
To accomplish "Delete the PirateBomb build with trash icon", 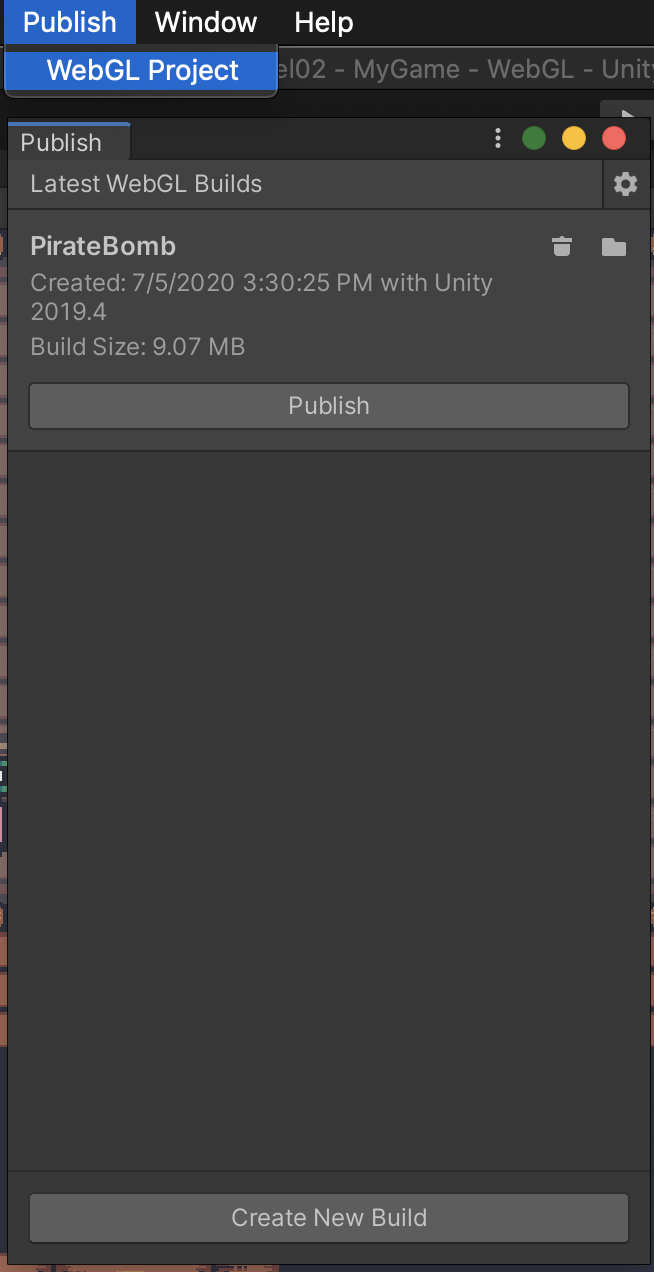I will (x=562, y=246).
